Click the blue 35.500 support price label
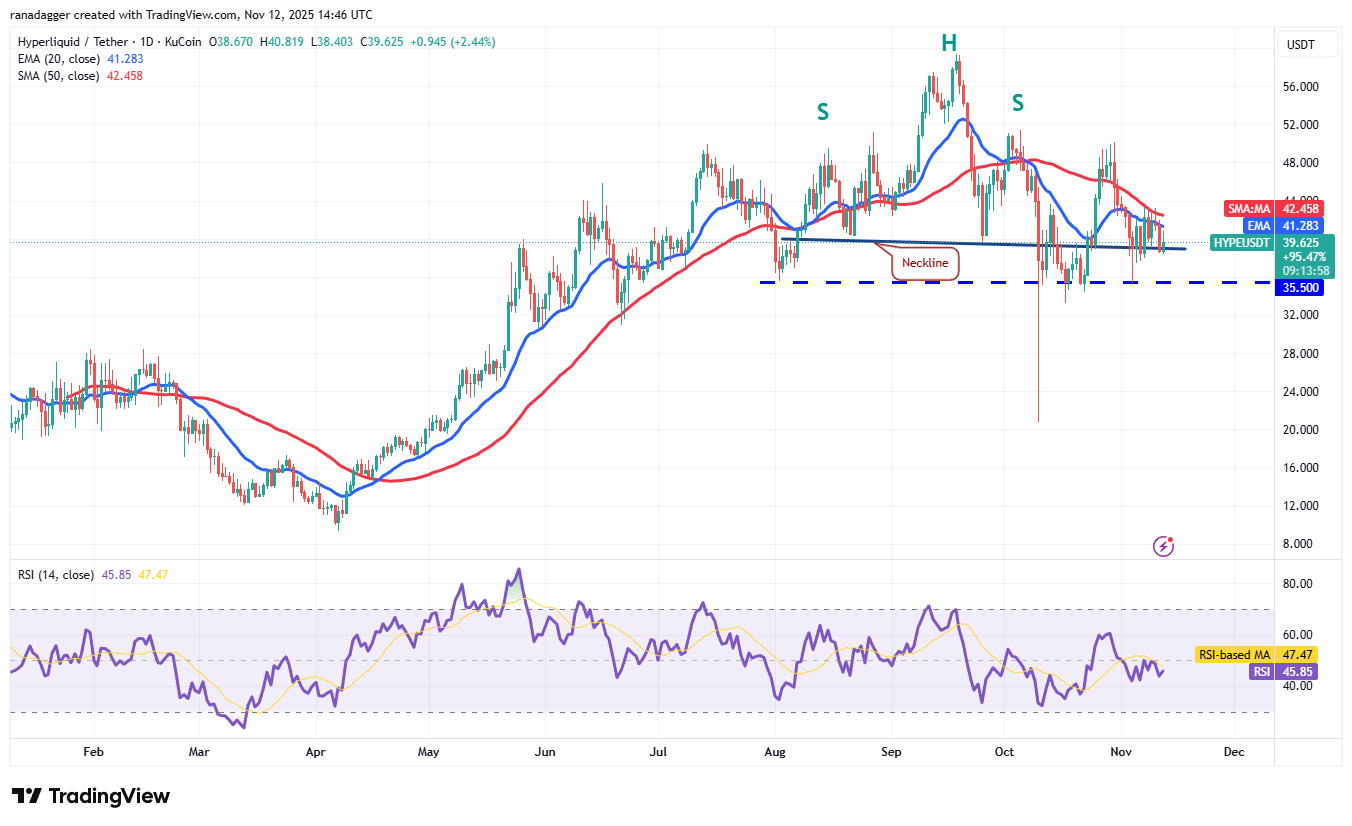The width and height of the screenshot is (1352, 826). click(x=1299, y=288)
